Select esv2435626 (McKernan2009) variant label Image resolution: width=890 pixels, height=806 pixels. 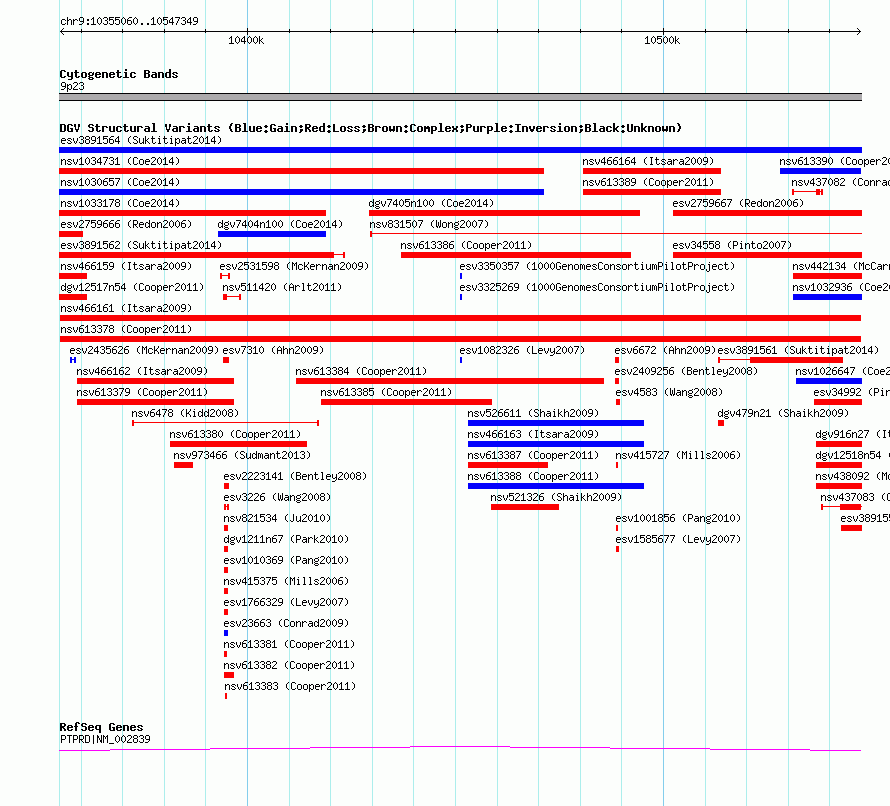[x=144, y=350]
